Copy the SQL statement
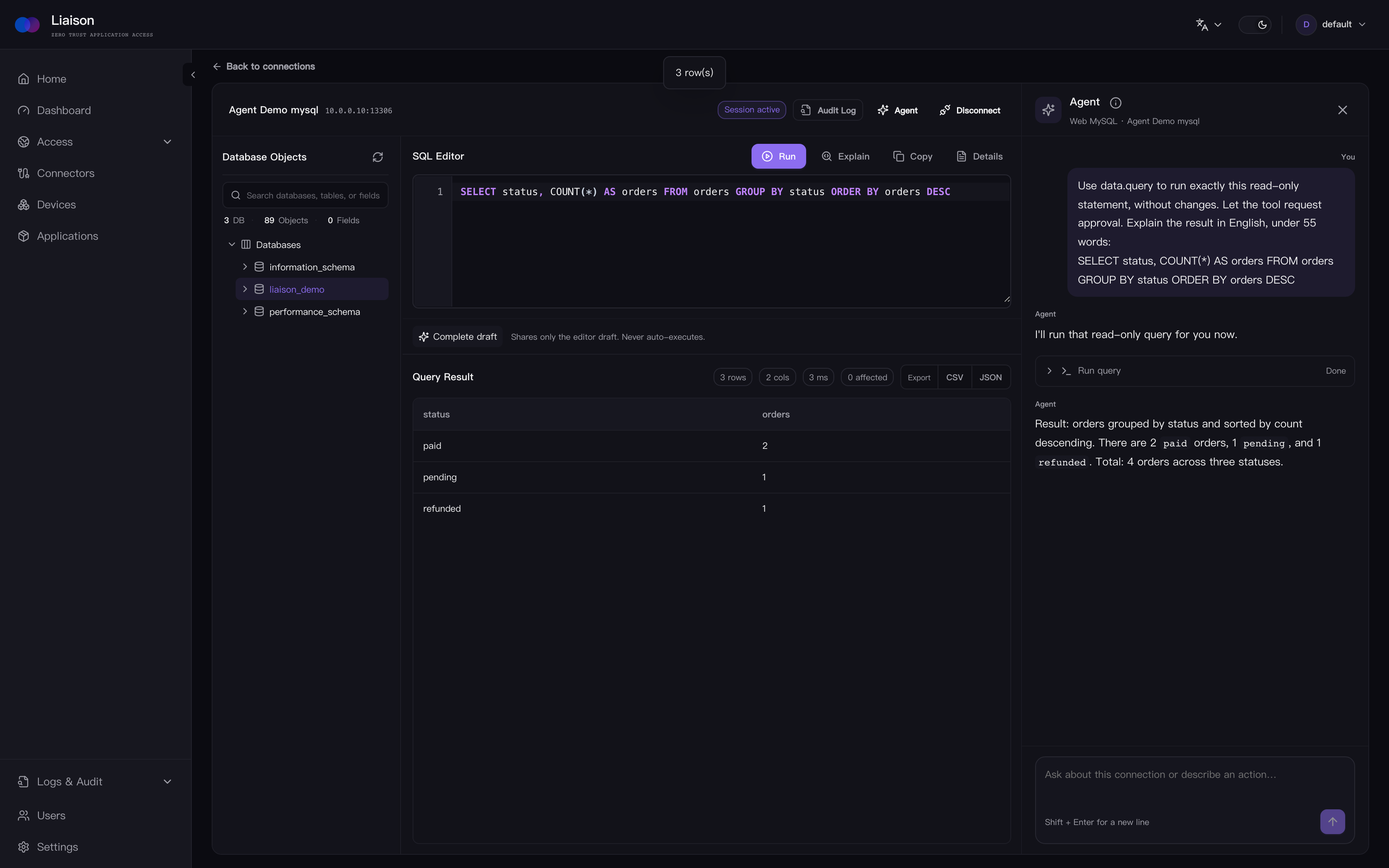Viewport: 1389px width, 868px height. (913, 156)
